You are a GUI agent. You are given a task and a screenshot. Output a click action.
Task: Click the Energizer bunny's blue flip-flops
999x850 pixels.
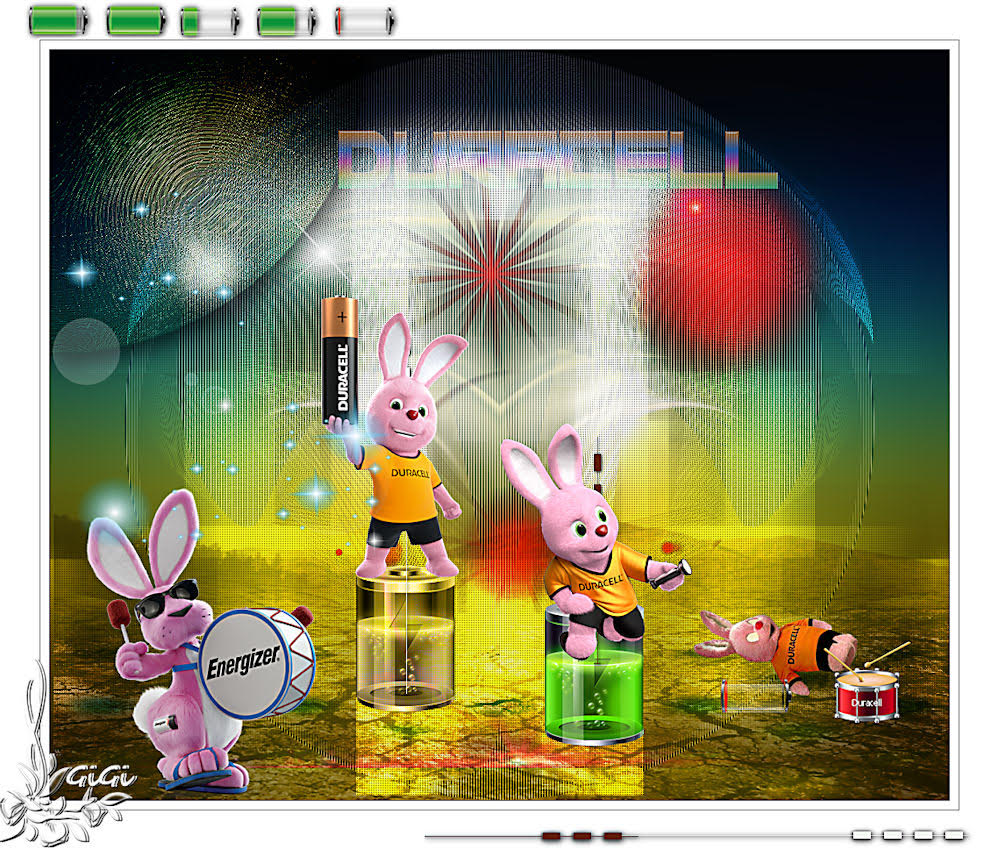pos(204,779)
